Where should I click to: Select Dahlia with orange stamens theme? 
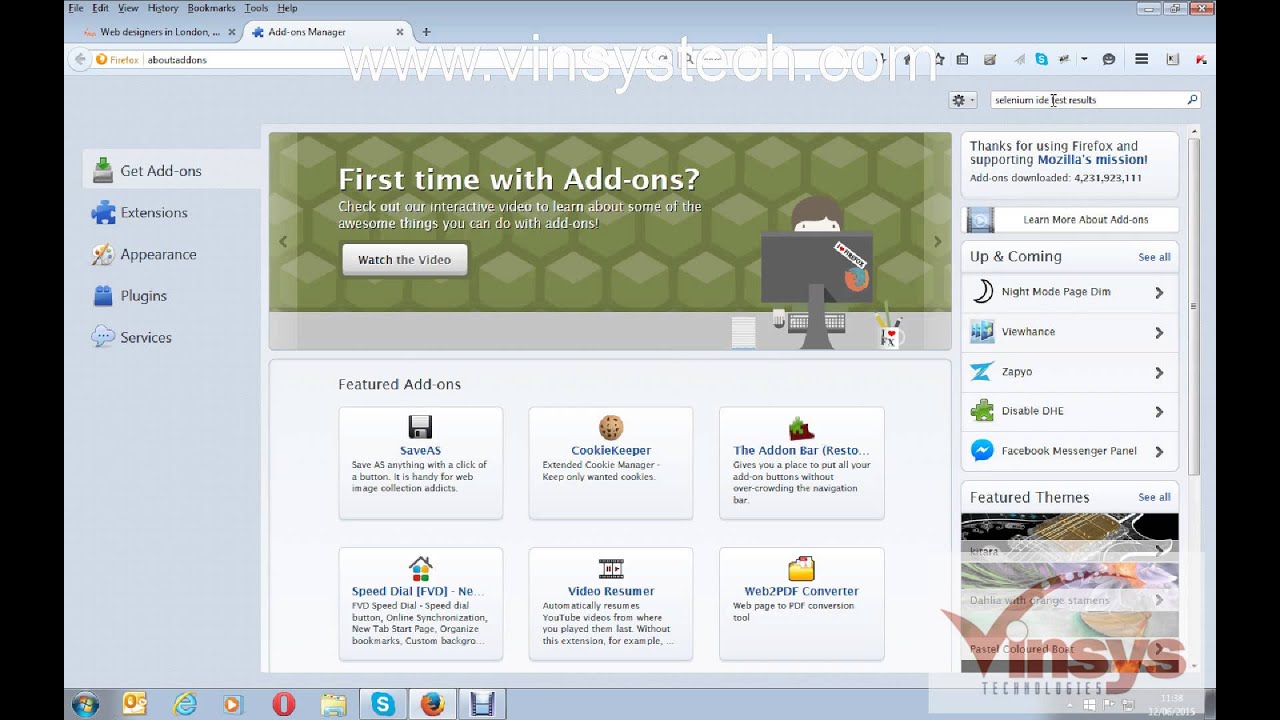point(1070,587)
